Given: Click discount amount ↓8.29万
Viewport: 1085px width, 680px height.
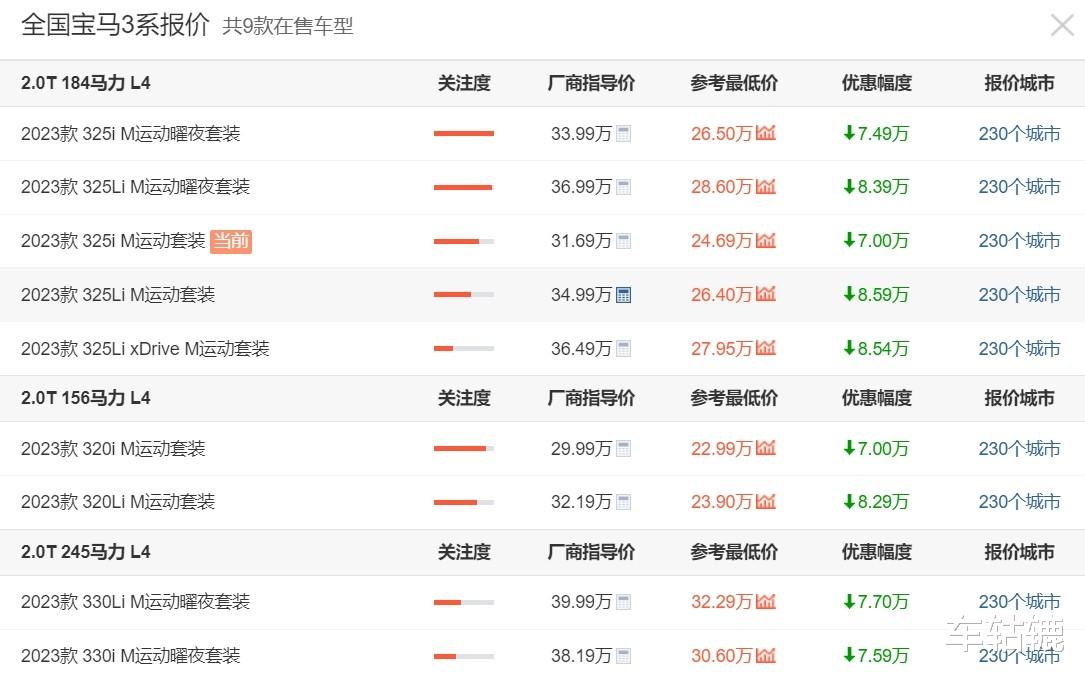Looking at the screenshot, I should click(x=876, y=502).
